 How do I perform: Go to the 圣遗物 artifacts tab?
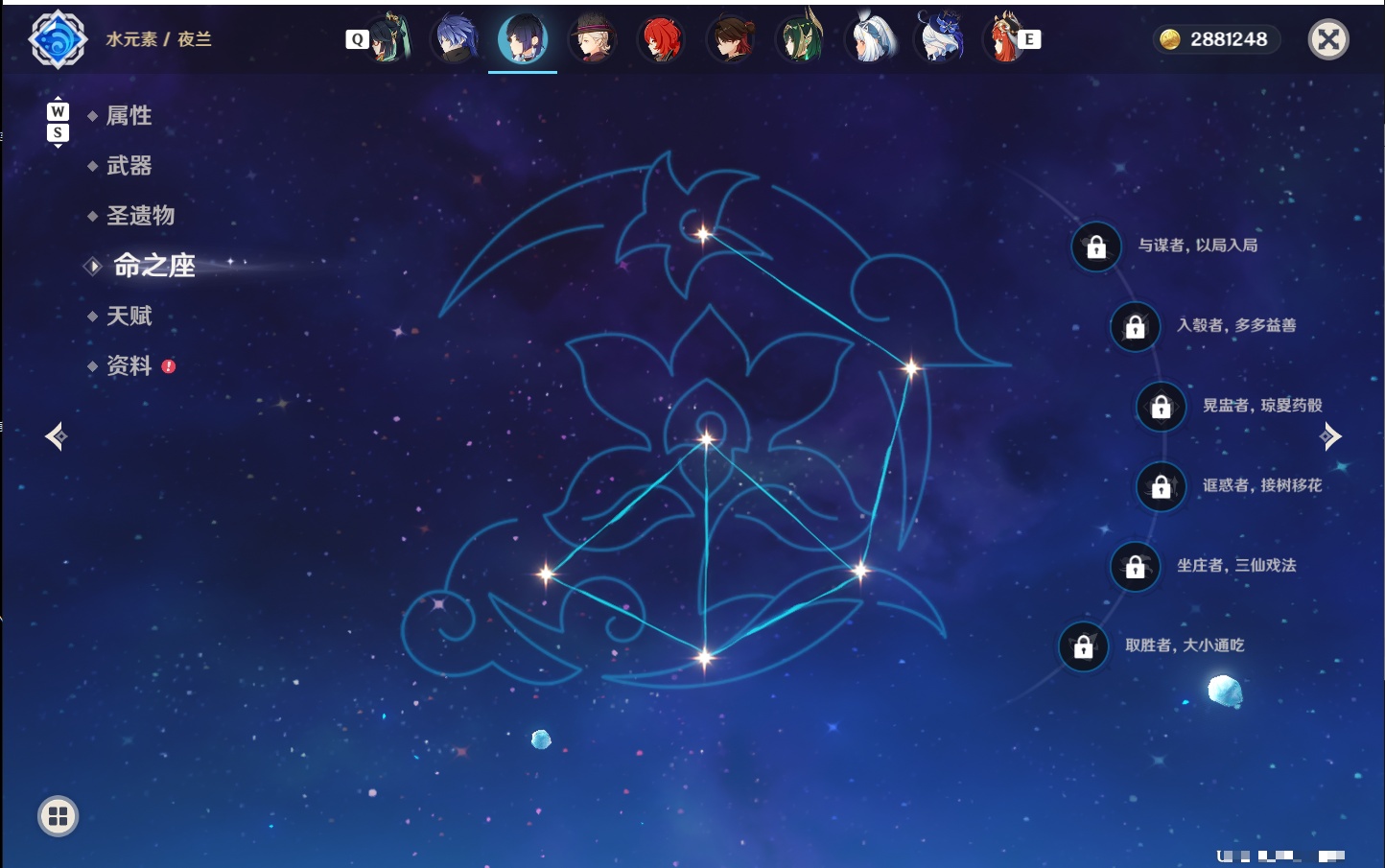pyautogui.click(x=140, y=216)
